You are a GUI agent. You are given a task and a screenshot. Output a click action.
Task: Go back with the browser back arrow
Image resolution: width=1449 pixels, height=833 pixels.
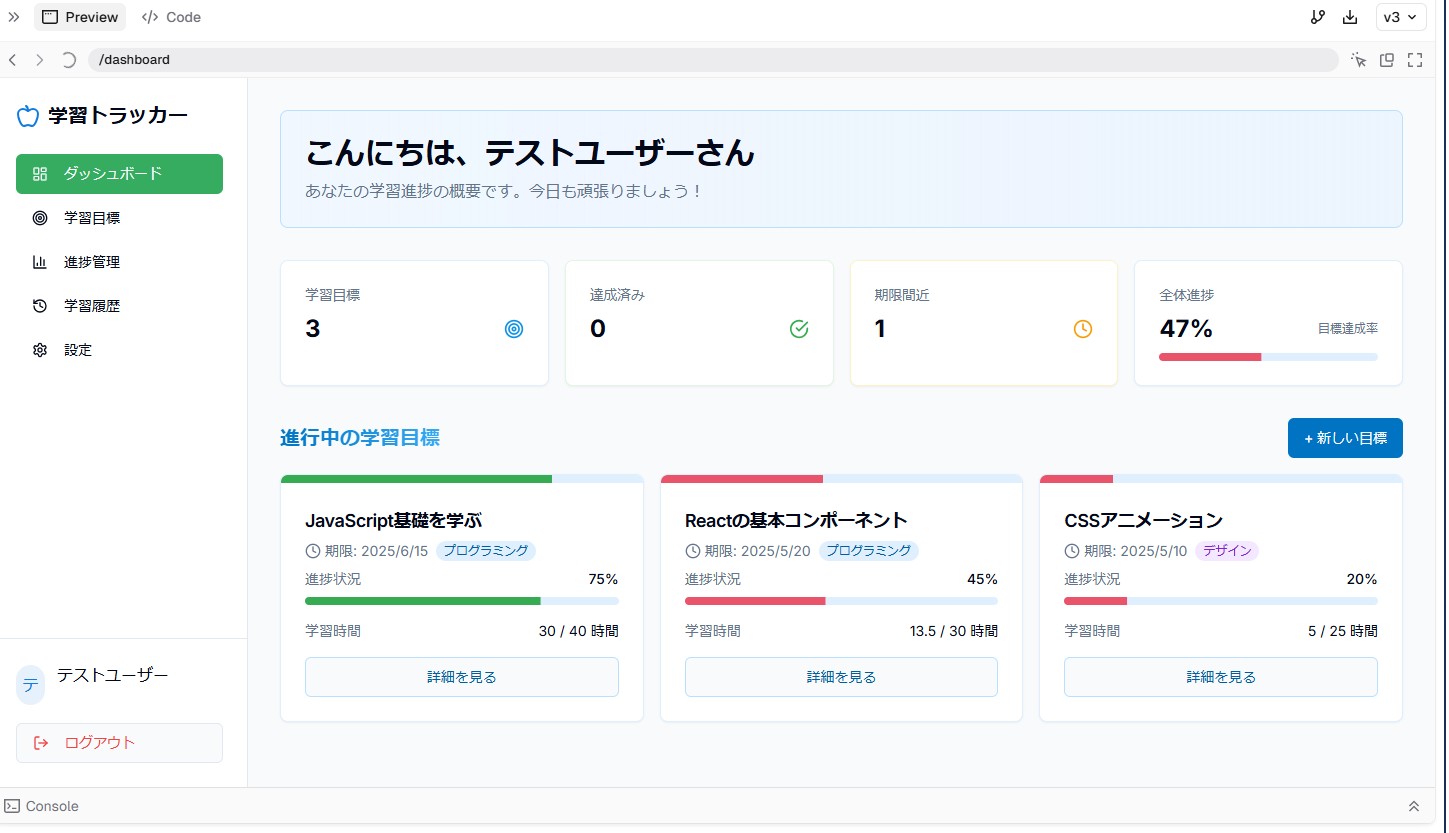[13, 60]
